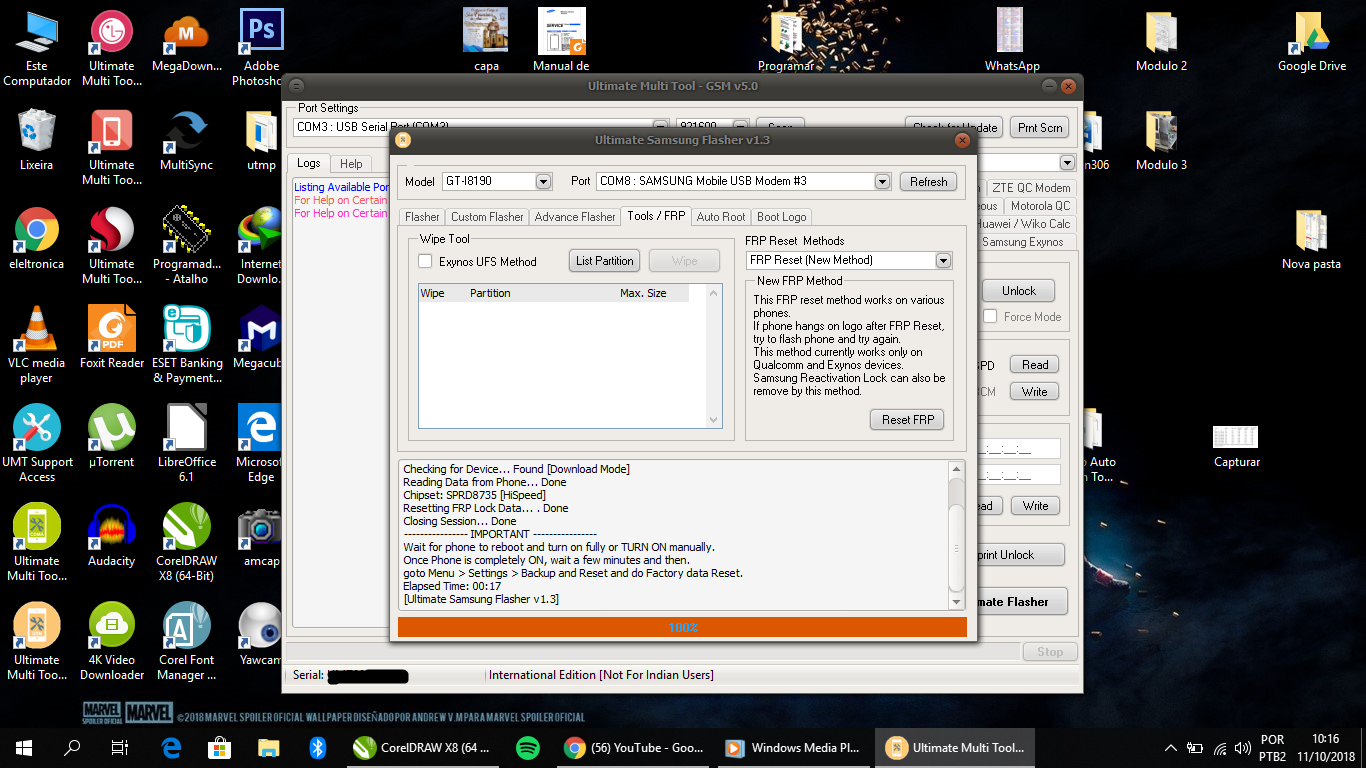Image resolution: width=1366 pixels, height=768 pixels.
Task: Open the Modulo 3 folder
Action: click(1161, 139)
